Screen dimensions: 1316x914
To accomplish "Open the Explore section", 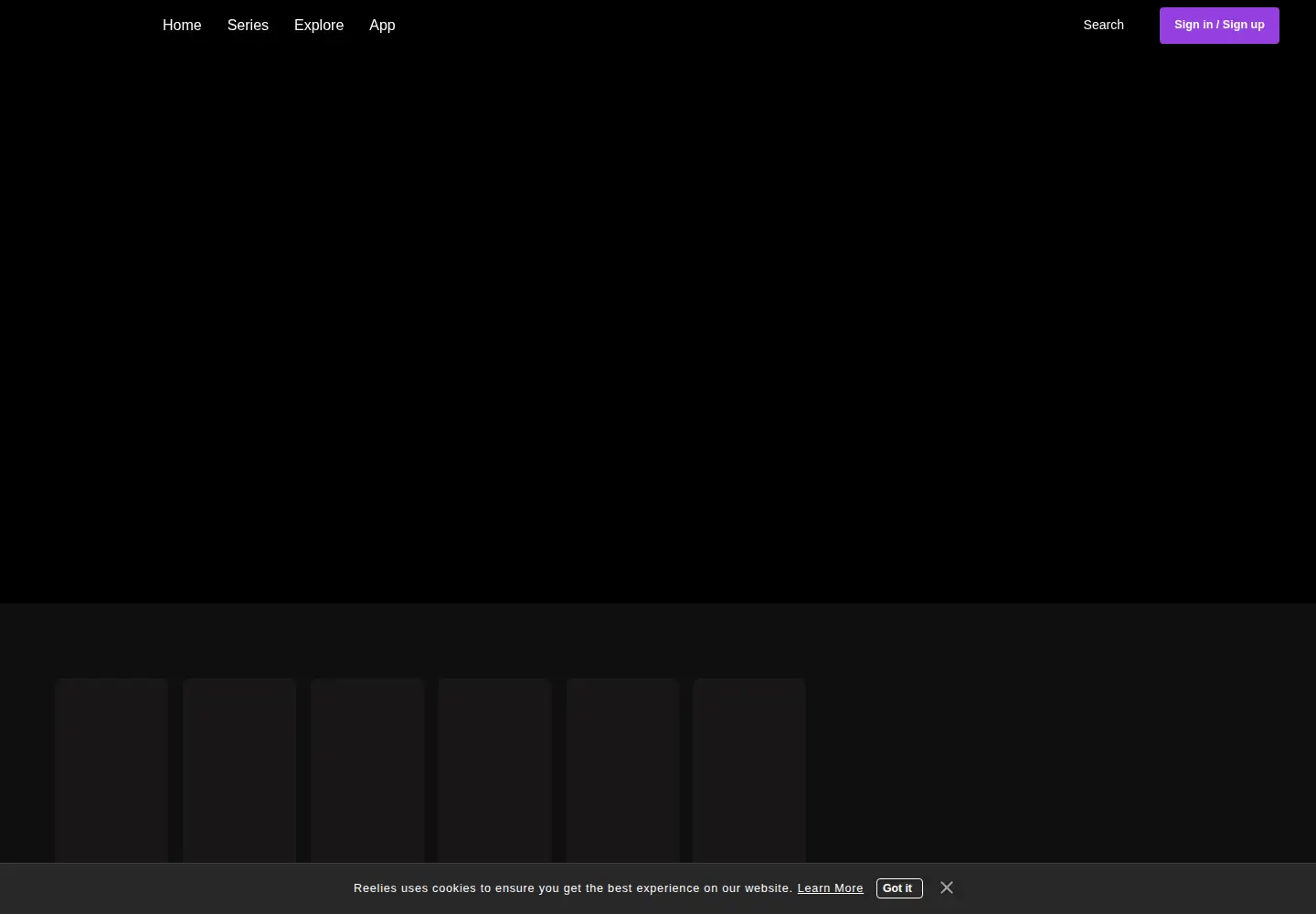I will pyautogui.click(x=319, y=26).
